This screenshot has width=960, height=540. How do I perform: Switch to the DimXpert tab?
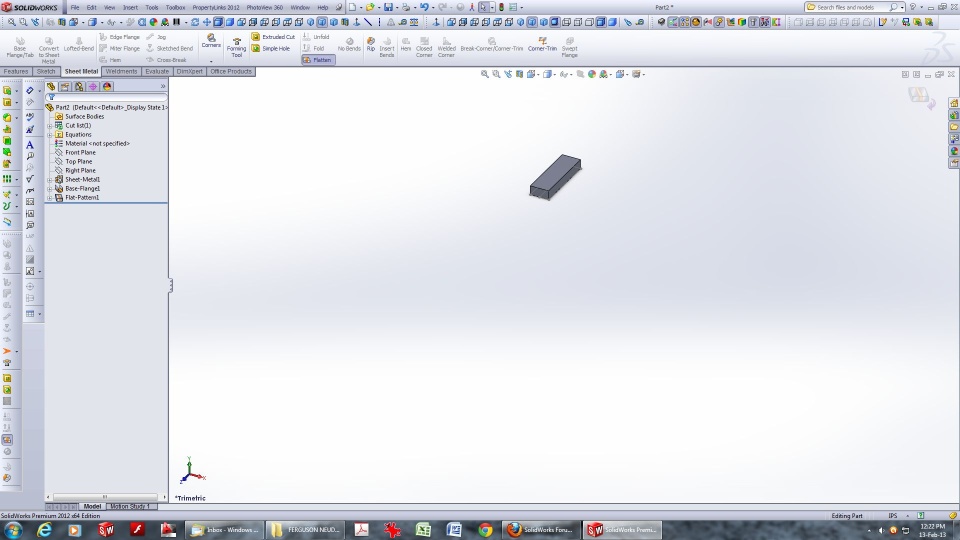(189, 72)
